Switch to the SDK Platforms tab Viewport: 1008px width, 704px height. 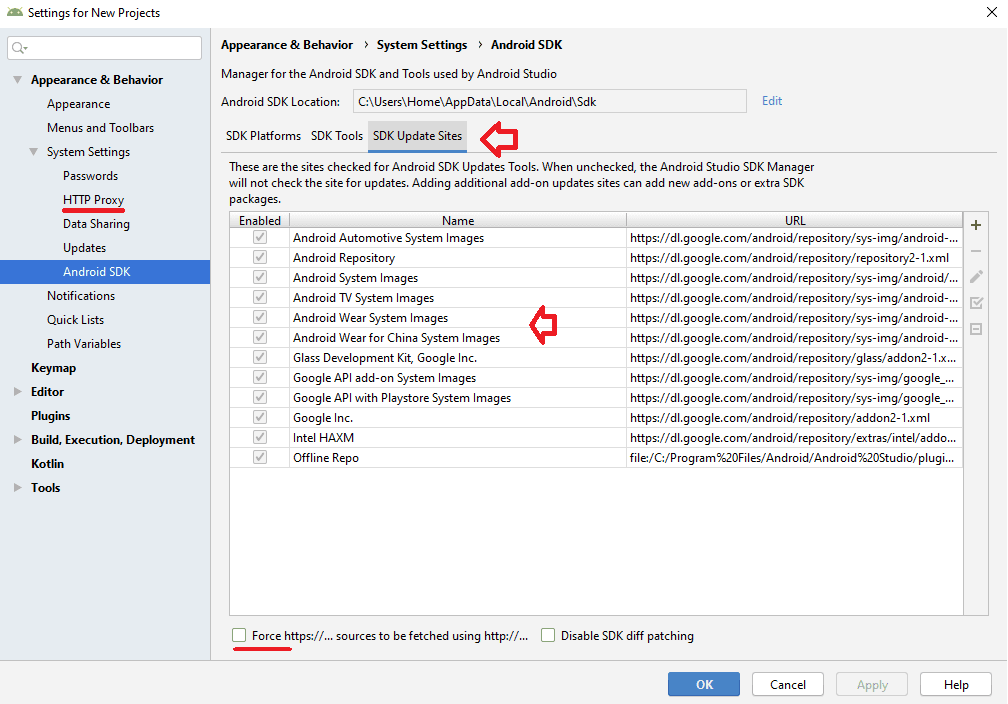point(263,135)
